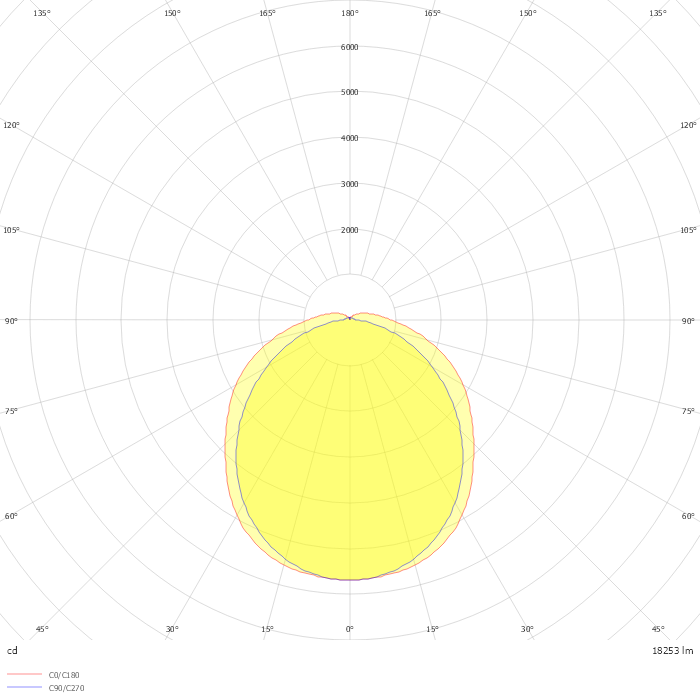Click the right-side 45° angle label
This screenshot has width=700, height=700.
click(658, 629)
